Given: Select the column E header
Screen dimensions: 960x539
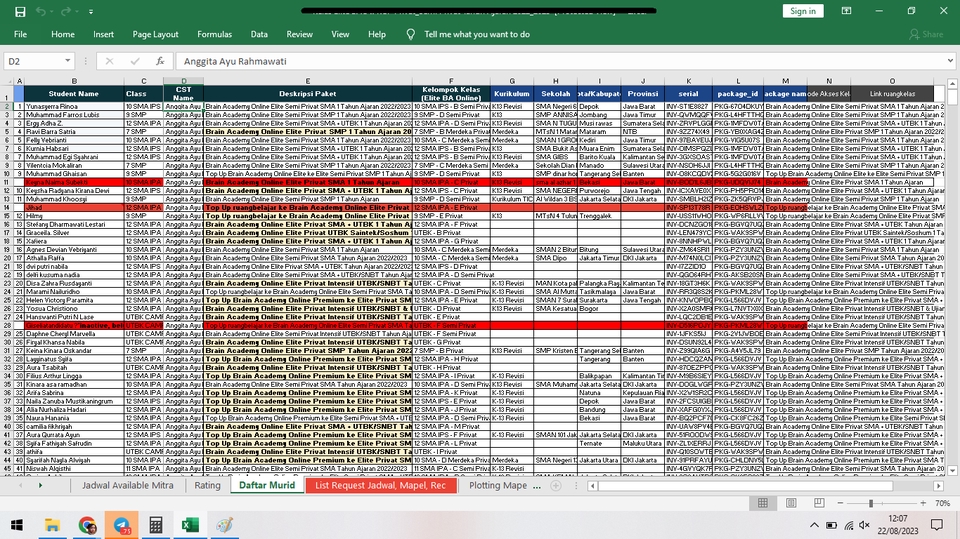Looking at the screenshot, I should [308, 81].
